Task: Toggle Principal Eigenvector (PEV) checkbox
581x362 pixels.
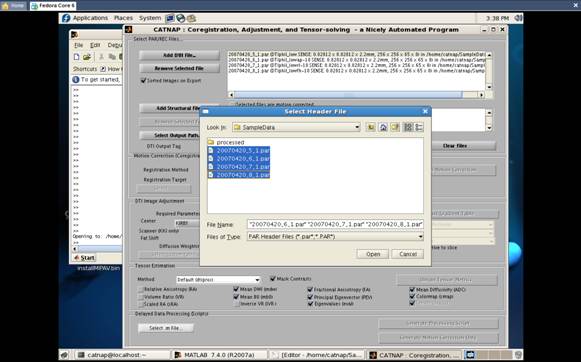Action: tap(310, 297)
